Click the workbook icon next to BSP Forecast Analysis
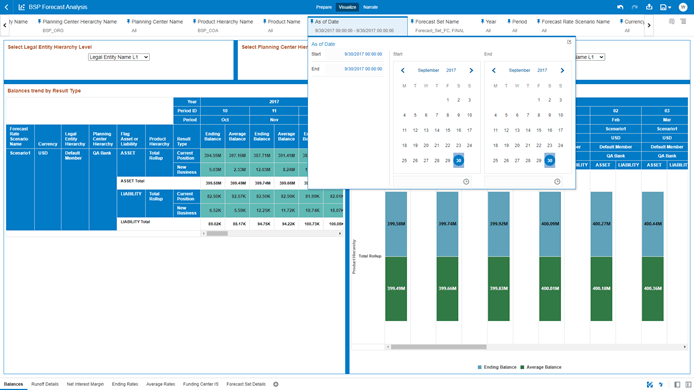Viewport: 694px width, 390px height. pyautogui.click(x=21, y=7)
